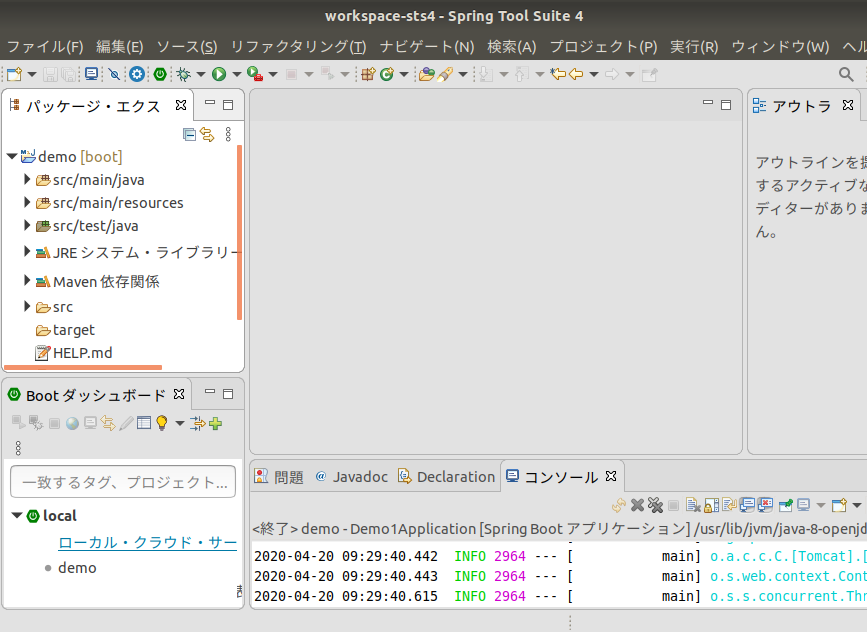Open the Boot Dashboard view toolbar icon

tap(159, 74)
